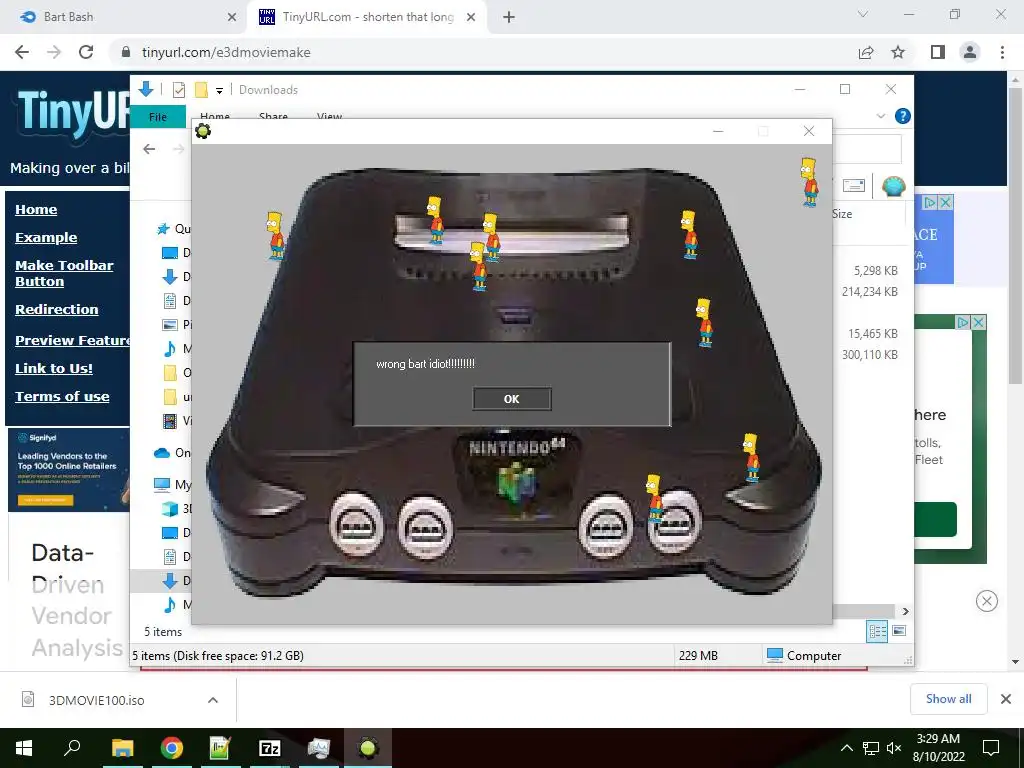
Task: Open the Windows Start menu
Action: pos(24,748)
